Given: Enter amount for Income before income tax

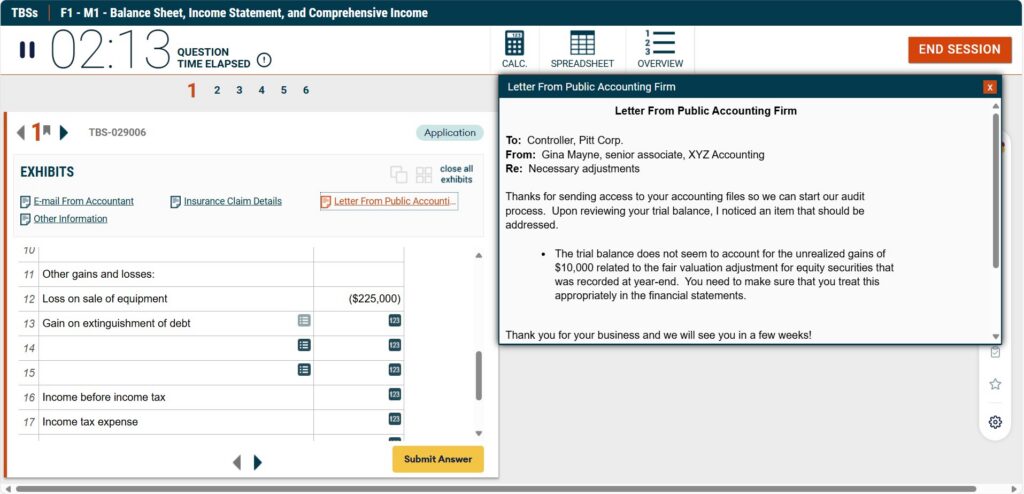Looking at the screenshot, I should pyautogui.click(x=394, y=394).
